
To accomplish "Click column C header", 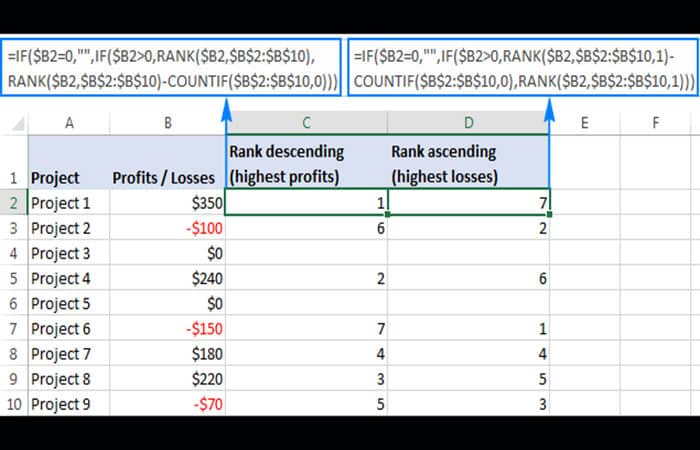I will point(306,123).
